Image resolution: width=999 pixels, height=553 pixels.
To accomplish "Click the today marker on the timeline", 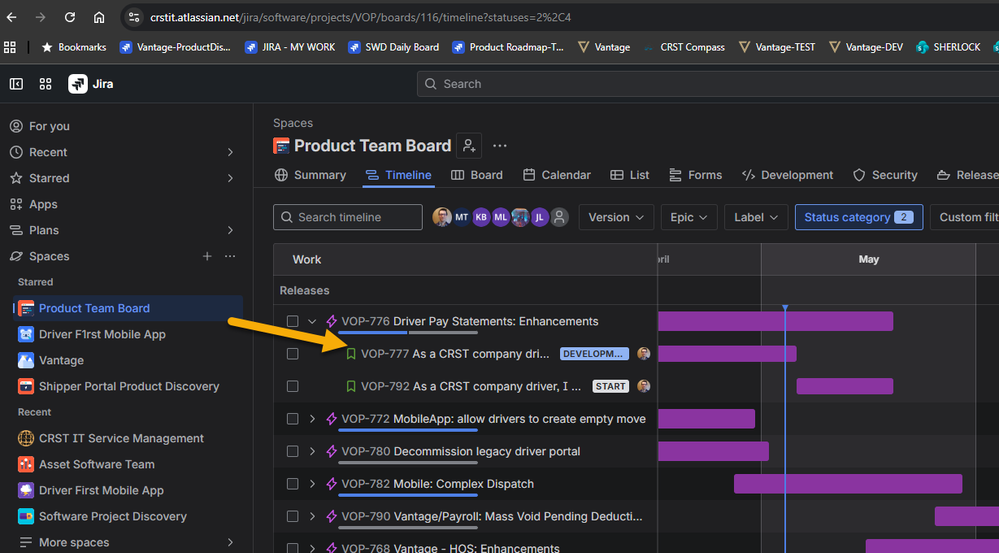I will pyautogui.click(x=785, y=308).
